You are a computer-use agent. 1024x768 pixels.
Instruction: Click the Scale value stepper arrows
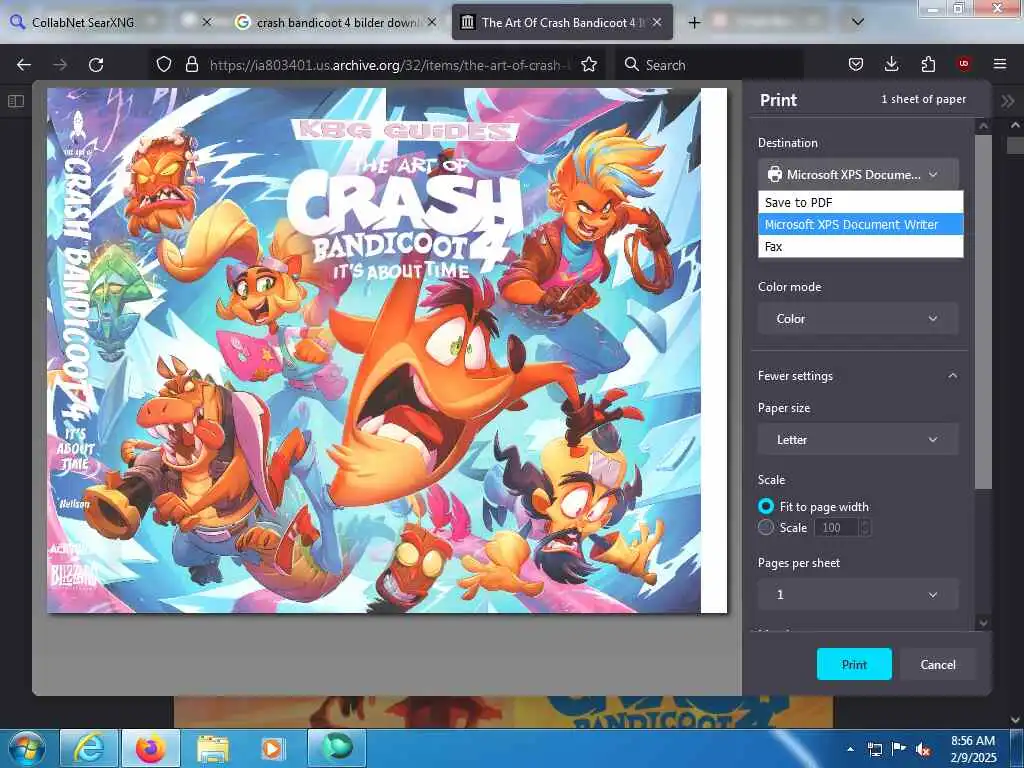865,528
